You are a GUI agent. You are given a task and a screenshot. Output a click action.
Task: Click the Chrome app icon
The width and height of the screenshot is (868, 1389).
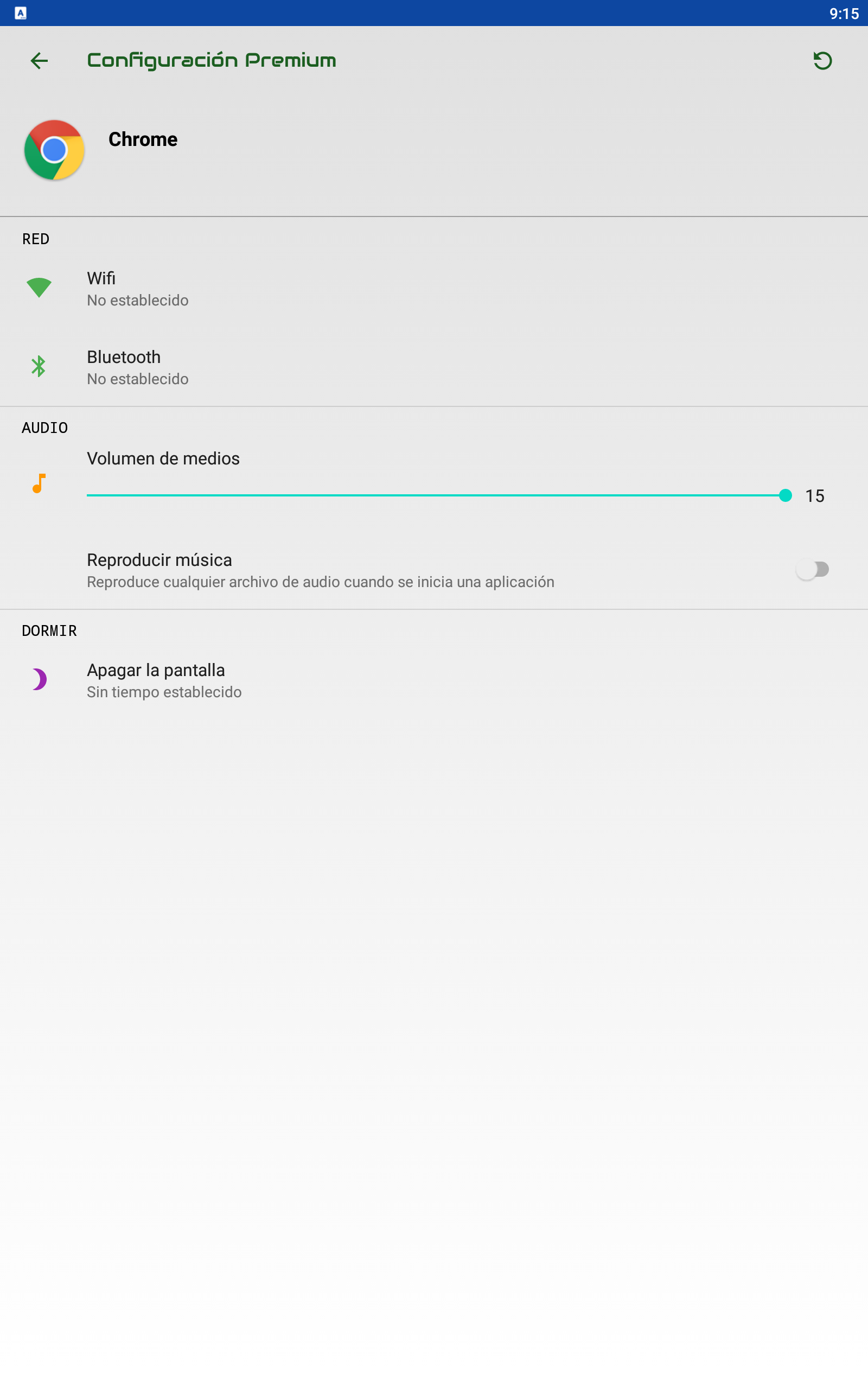(x=55, y=150)
